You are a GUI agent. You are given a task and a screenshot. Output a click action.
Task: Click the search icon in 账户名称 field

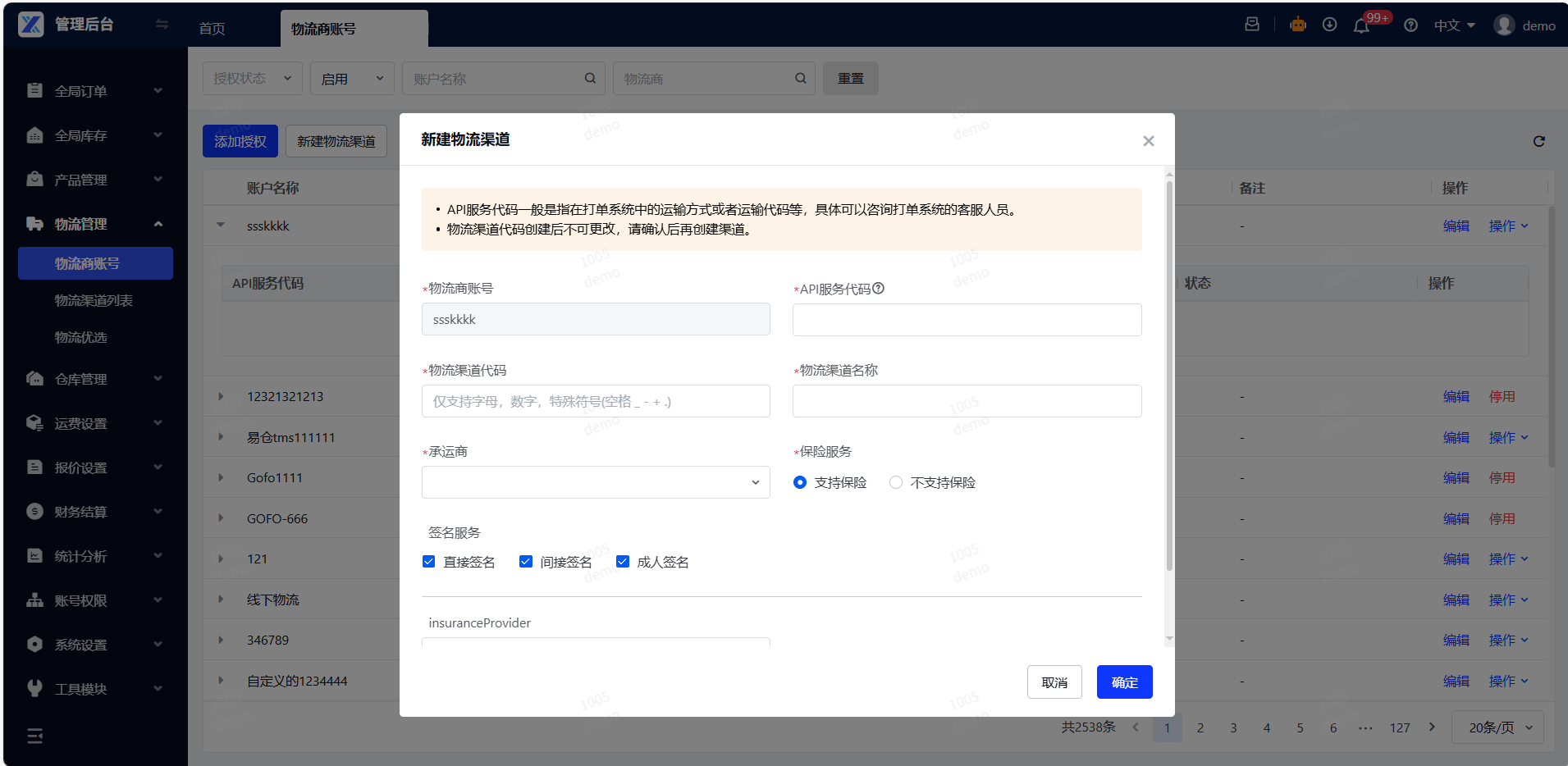pyautogui.click(x=590, y=79)
